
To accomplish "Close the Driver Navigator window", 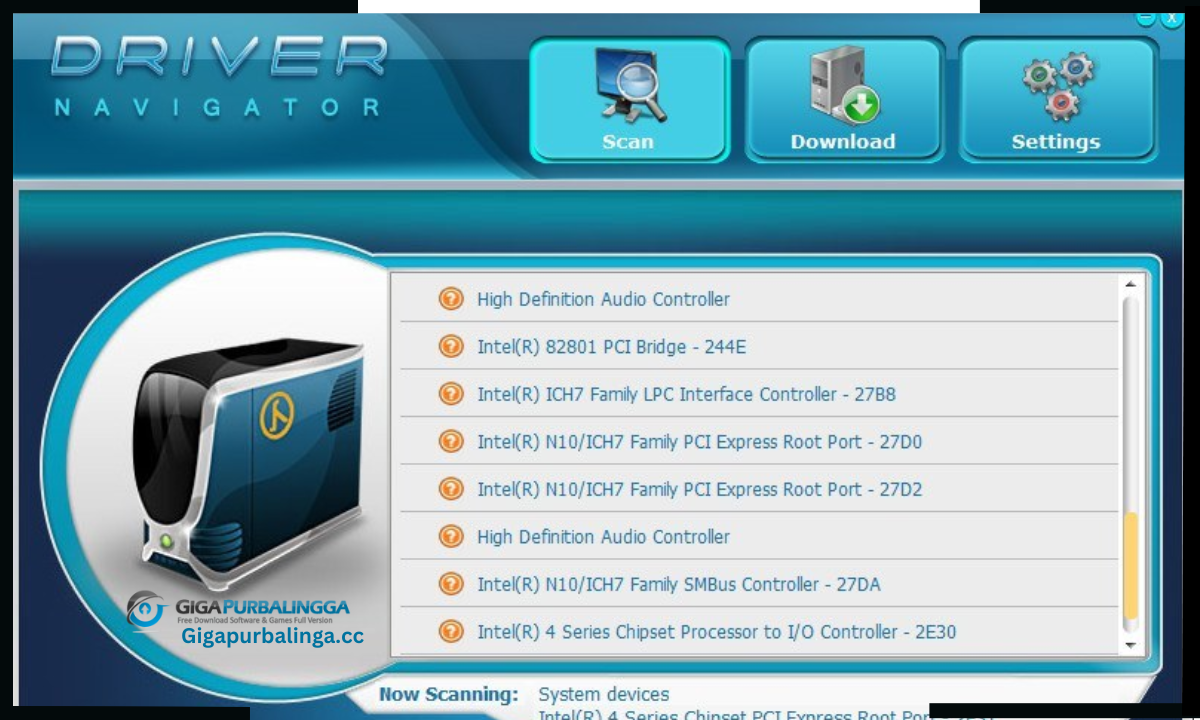I will tap(1172, 19).
